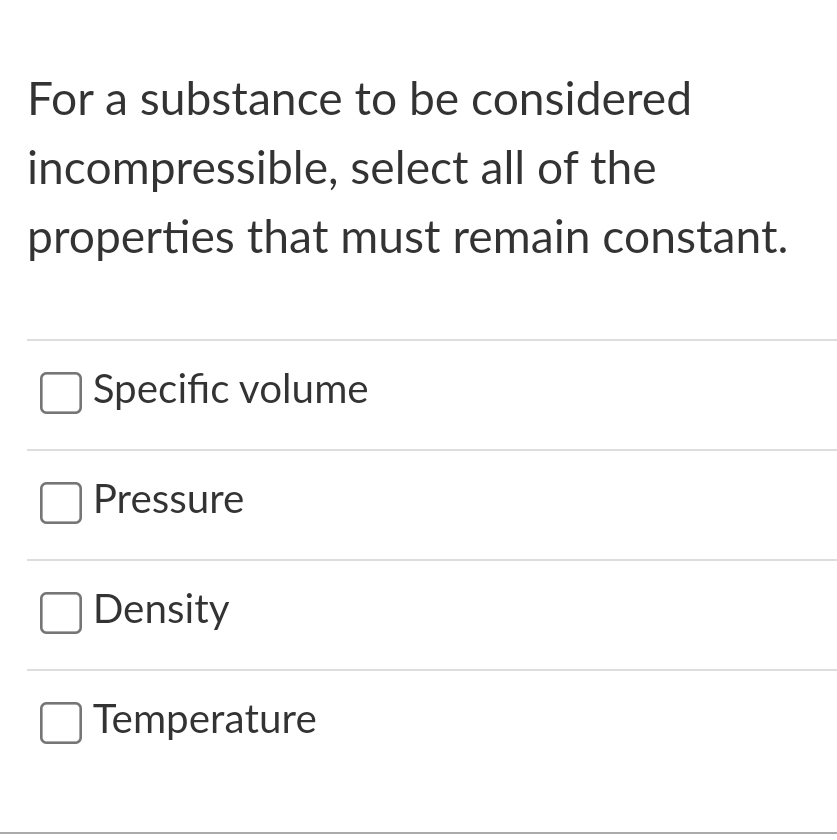Click the Temperature label text

pyautogui.click(x=204, y=720)
